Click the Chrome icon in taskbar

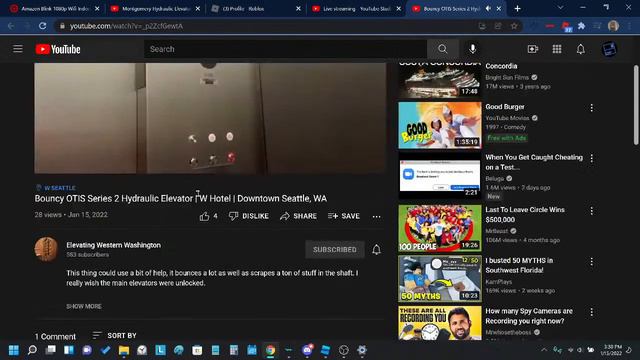point(270,350)
